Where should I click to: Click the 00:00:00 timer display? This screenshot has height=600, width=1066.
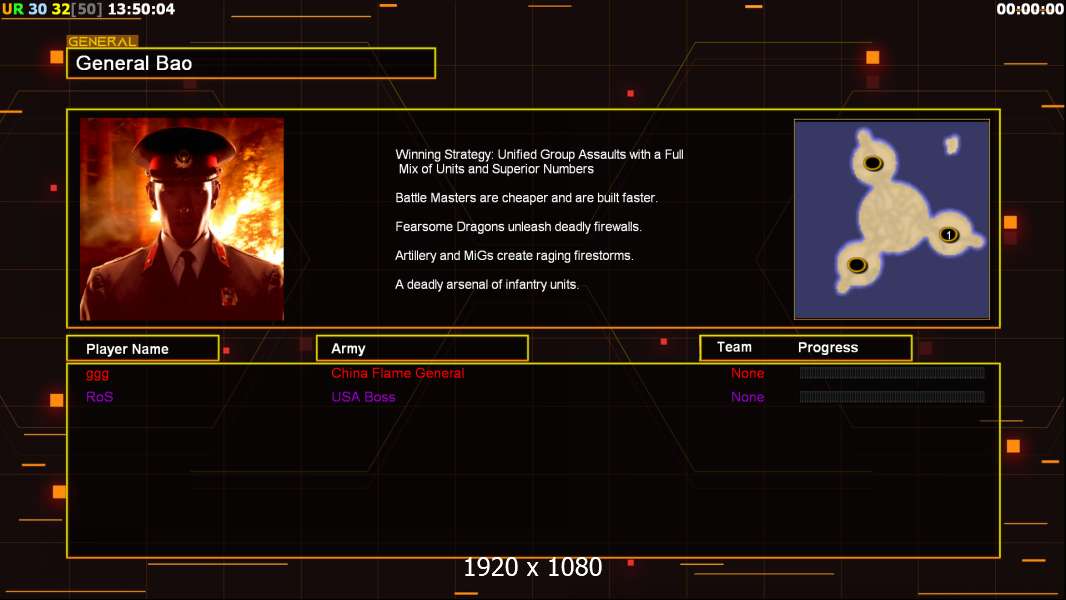tap(1030, 9)
